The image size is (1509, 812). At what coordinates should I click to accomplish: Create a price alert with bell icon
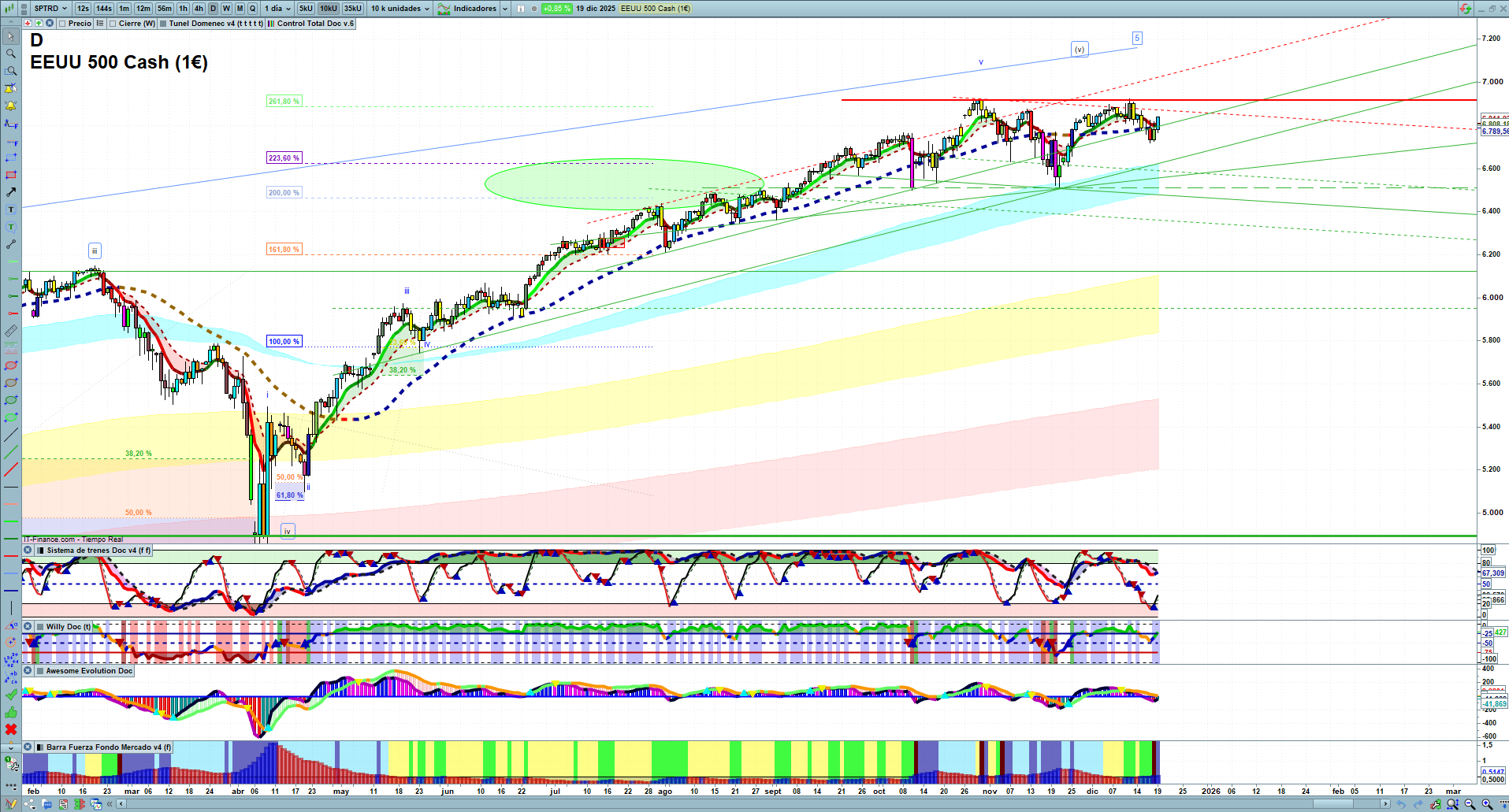pyautogui.click(x=11, y=106)
